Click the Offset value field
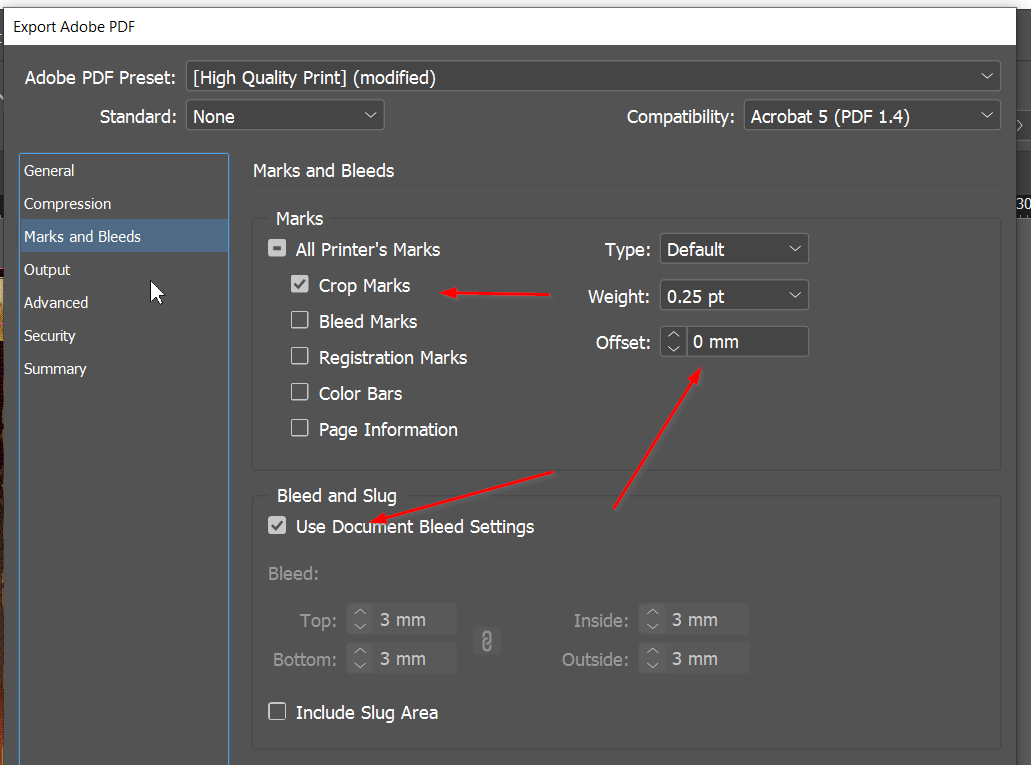This screenshot has height=765, width=1031. (746, 342)
